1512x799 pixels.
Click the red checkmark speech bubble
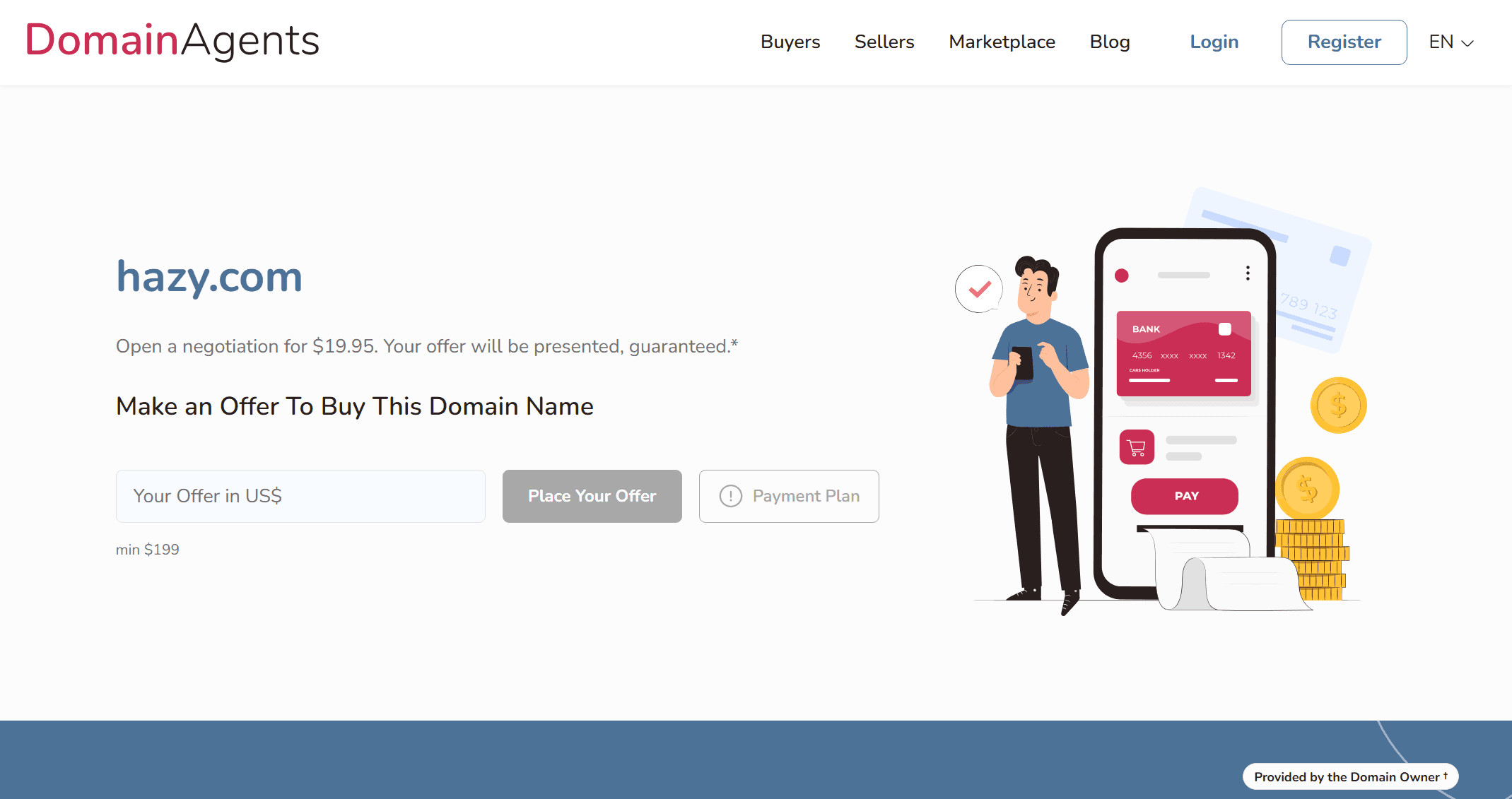[x=979, y=288]
